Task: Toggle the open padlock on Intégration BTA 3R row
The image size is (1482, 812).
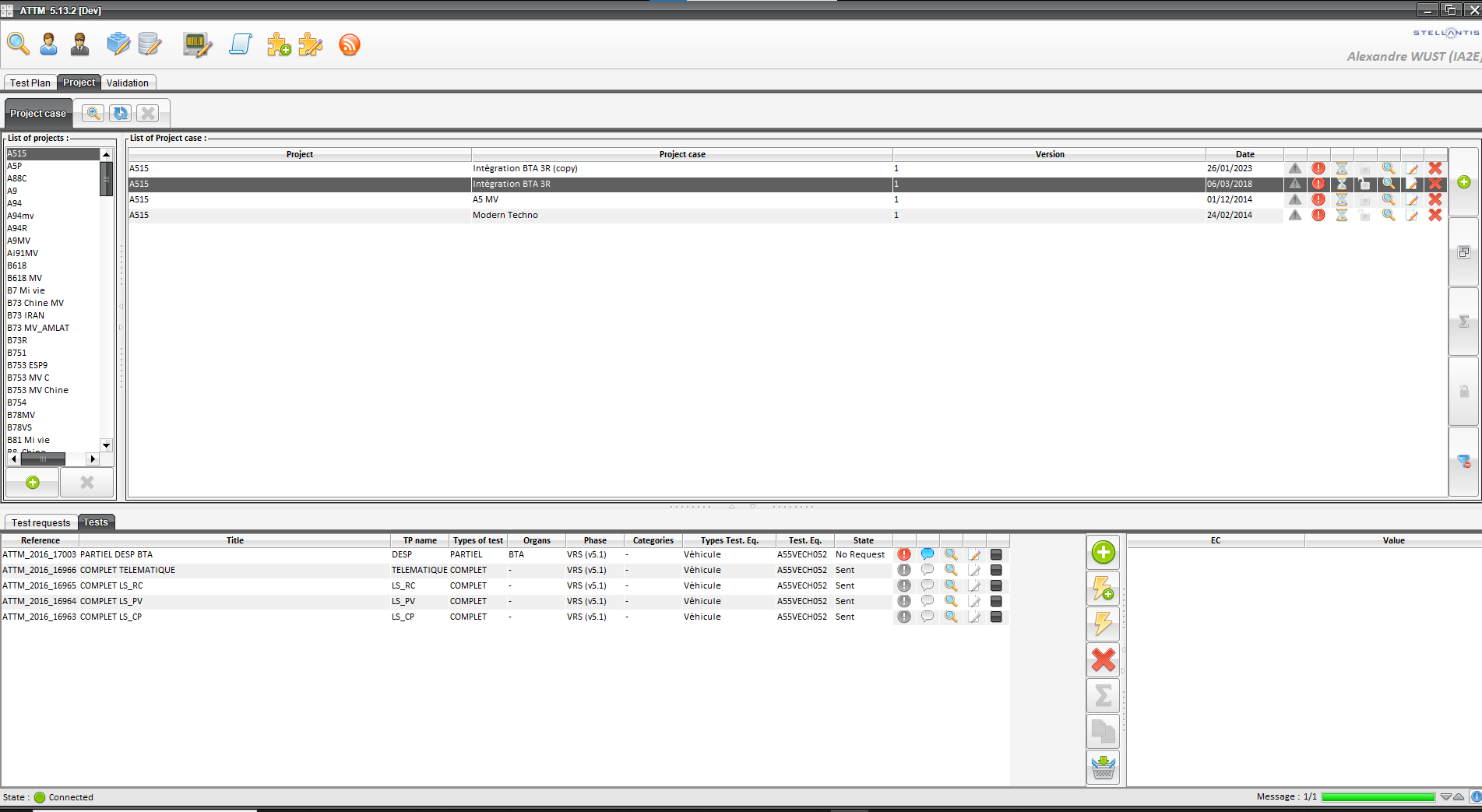Action: click(1364, 185)
